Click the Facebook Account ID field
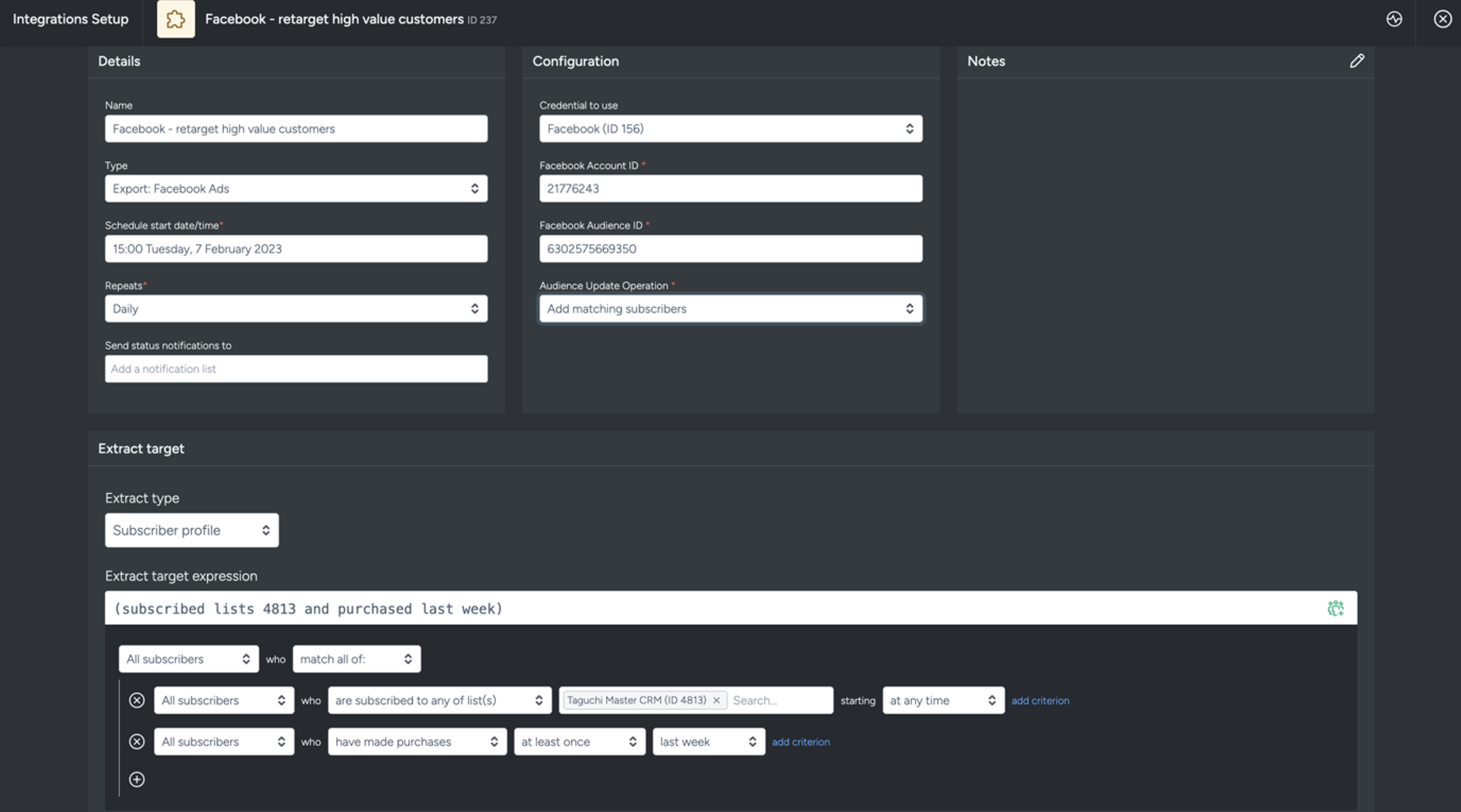This screenshot has height=812, width=1461. click(x=730, y=188)
